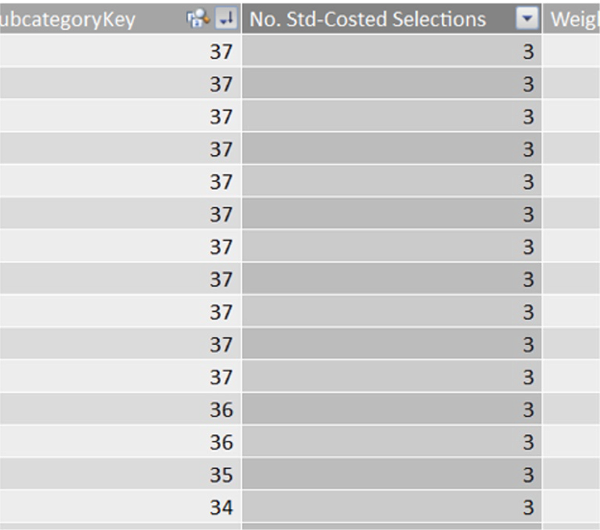
Task: Select the partially visible Weight column header
Action: pyautogui.click(x=574, y=19)
